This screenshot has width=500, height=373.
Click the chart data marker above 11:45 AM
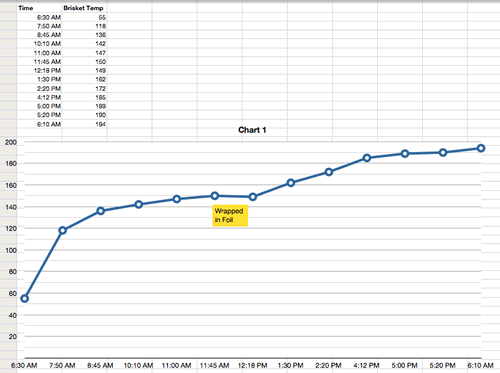(215, 196)
